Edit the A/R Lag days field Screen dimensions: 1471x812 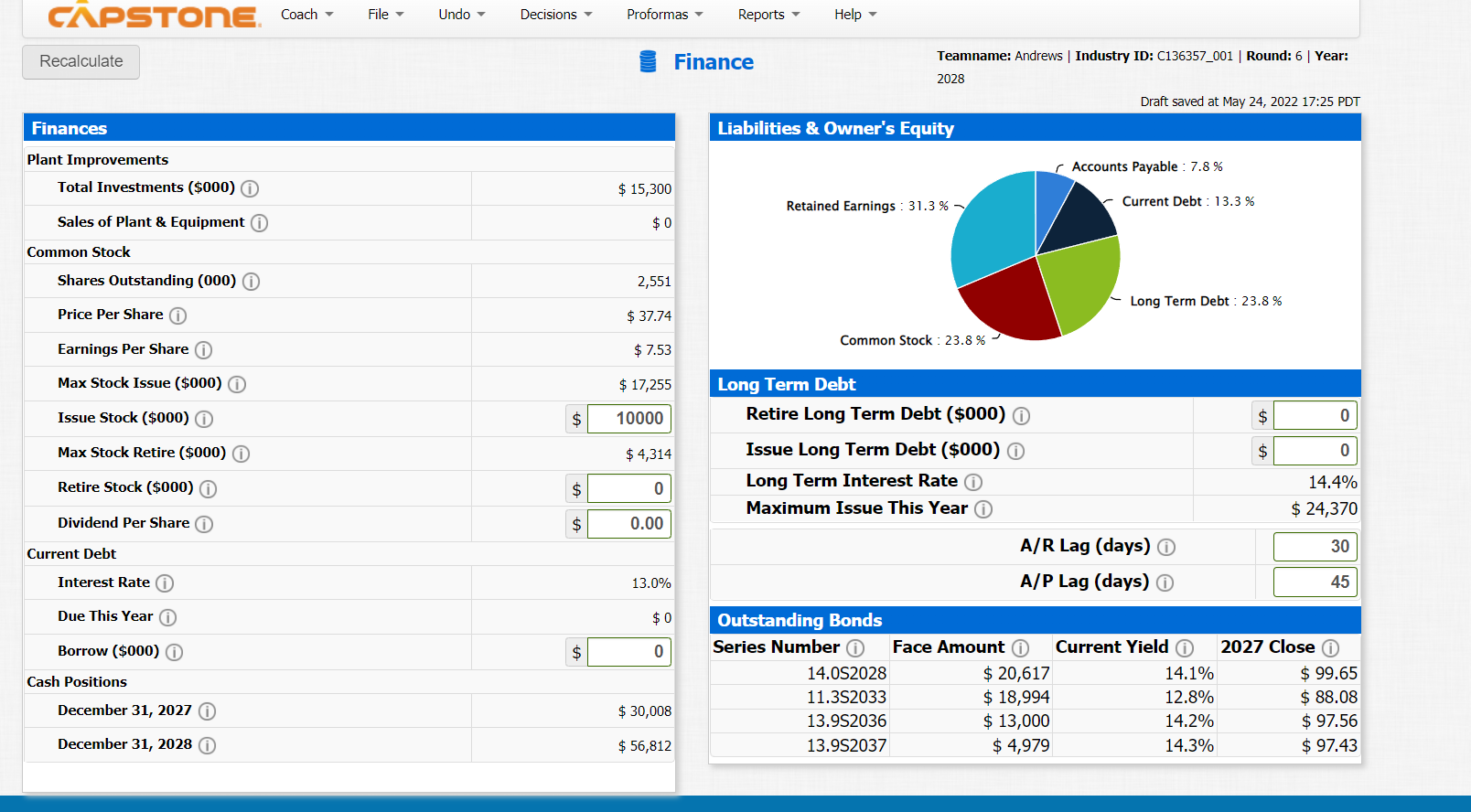coord(1315,547)
